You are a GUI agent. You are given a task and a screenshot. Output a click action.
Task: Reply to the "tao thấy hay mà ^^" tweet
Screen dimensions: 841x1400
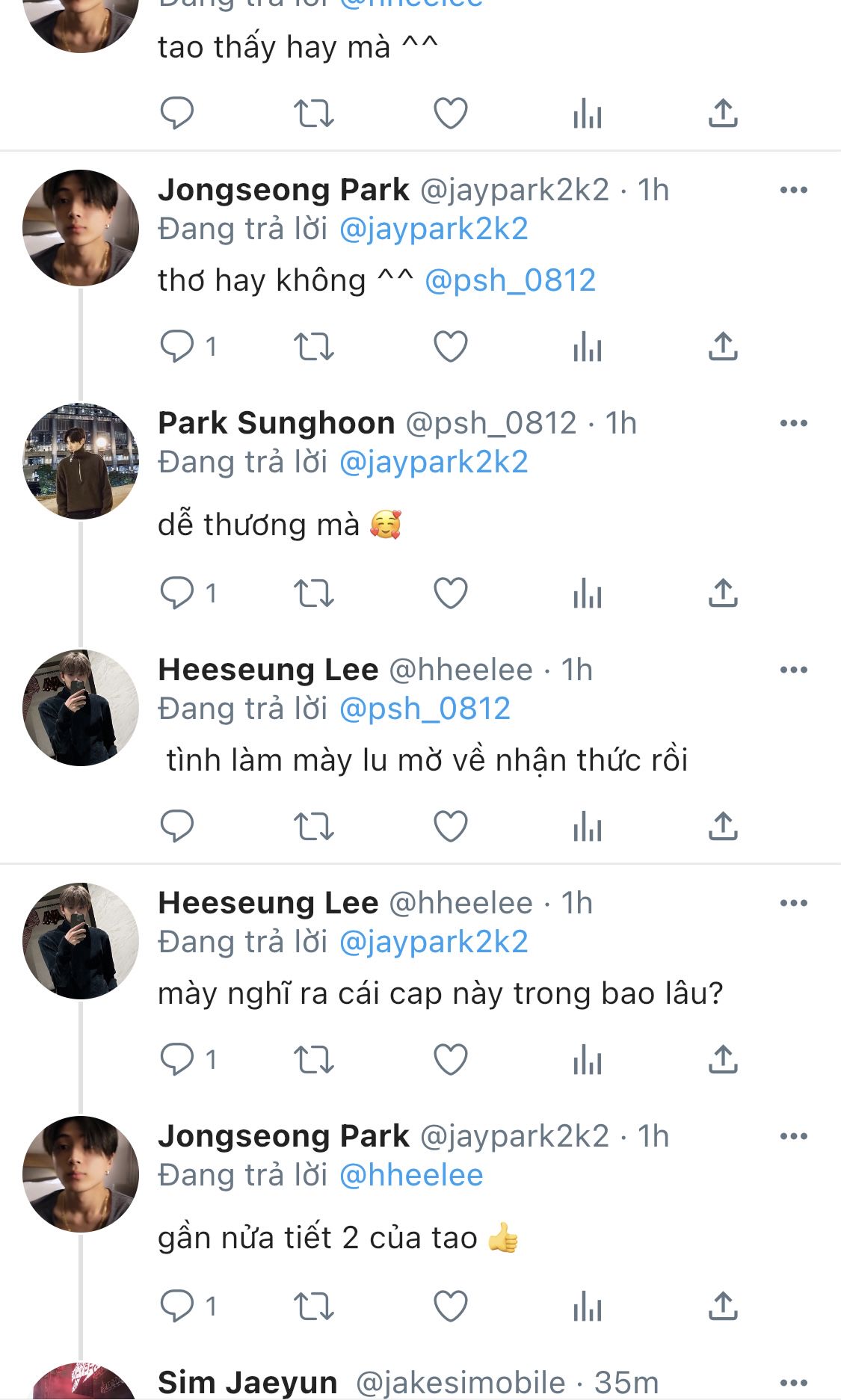(177, 114)
